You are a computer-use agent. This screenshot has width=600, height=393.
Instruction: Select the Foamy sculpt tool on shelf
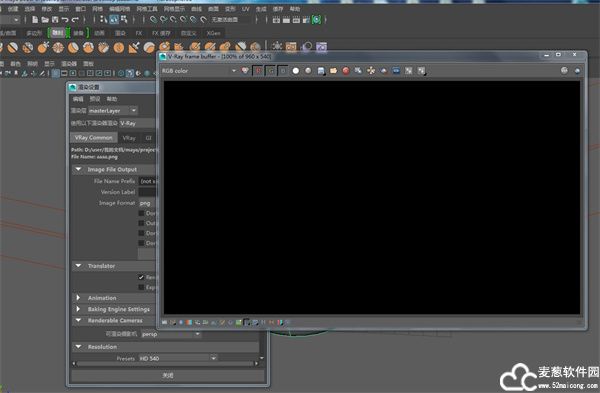pos(88,47)
